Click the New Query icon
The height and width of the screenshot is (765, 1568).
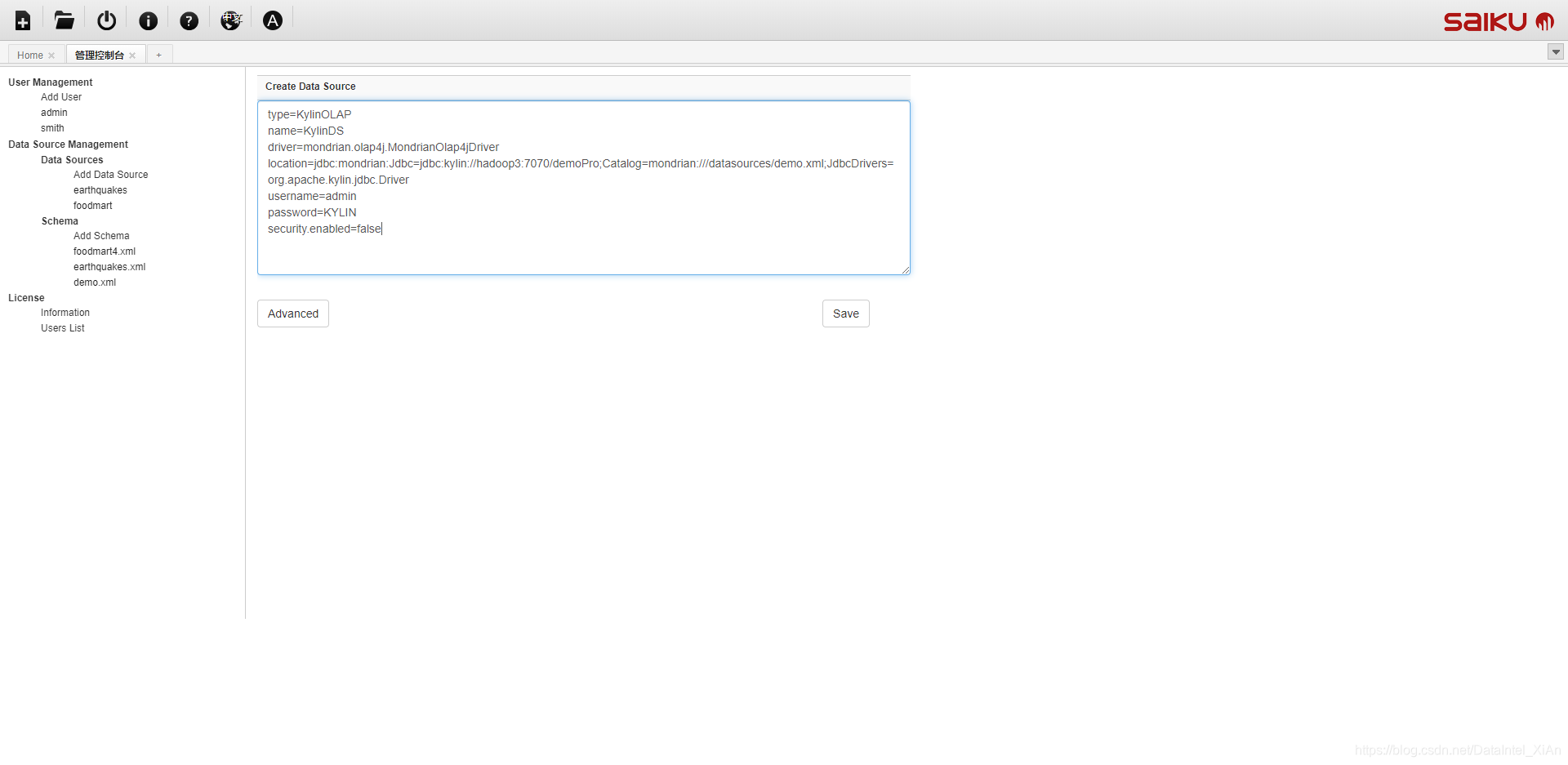click(x=23, y=20)
